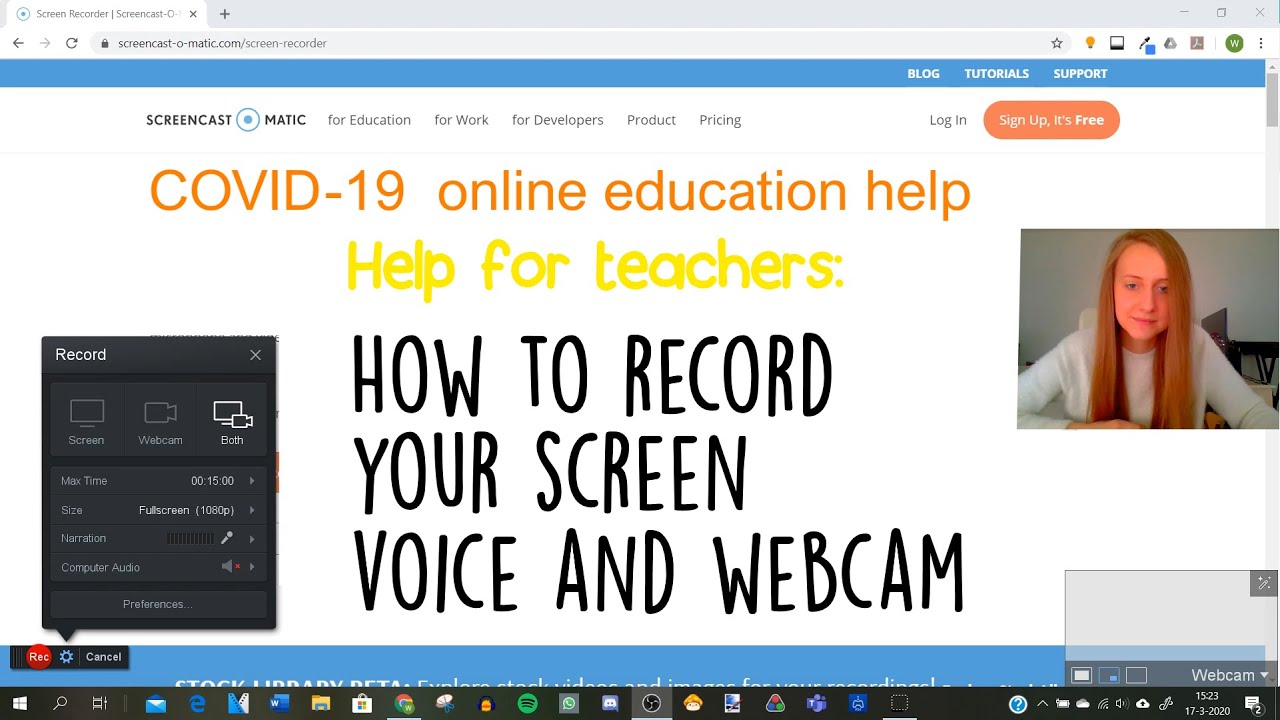Click Sign Up, It's Free button
The width and height of the screenshot is (1280, 720).
click(x=1051, y=120)
